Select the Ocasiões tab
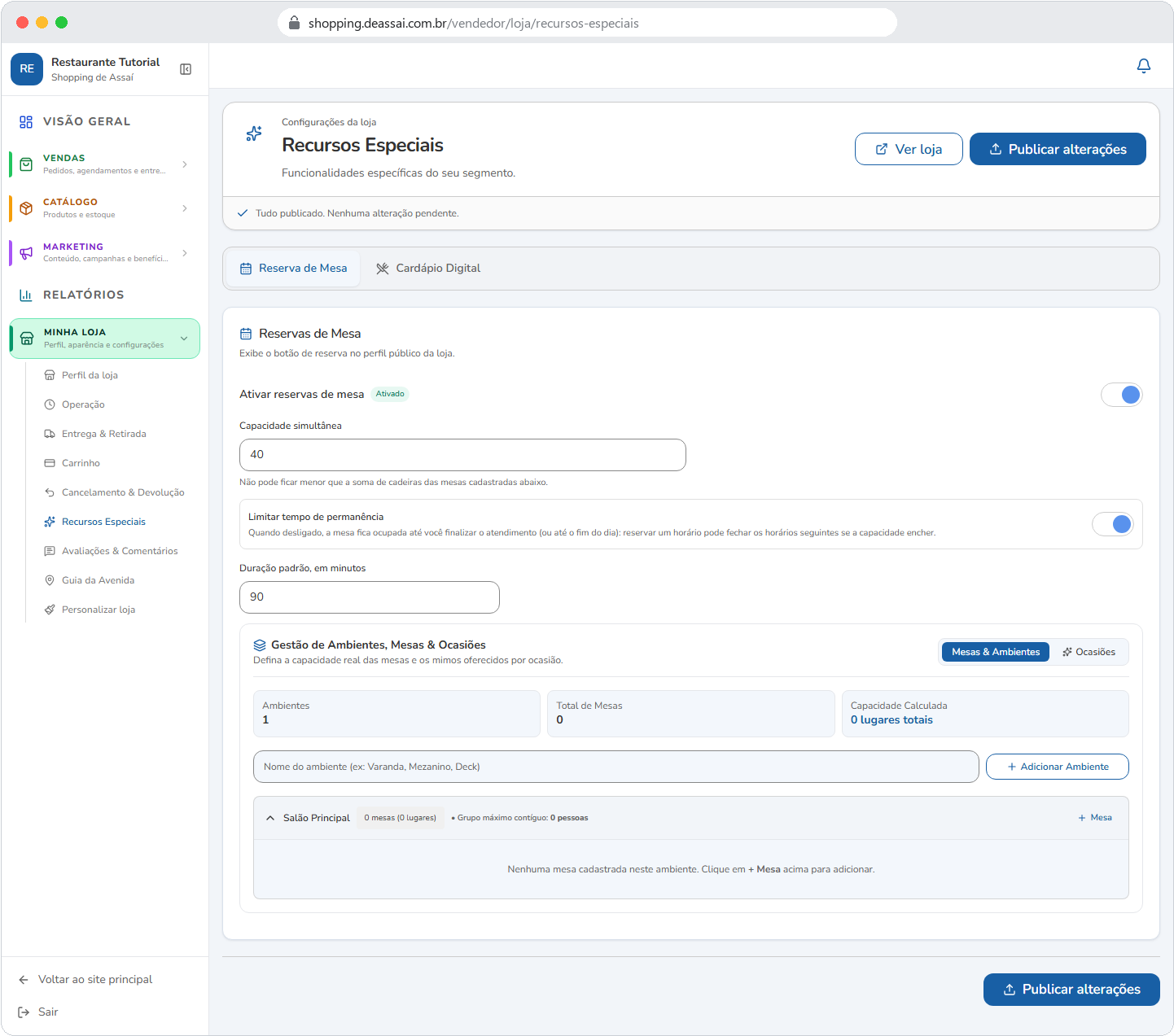The width and height of the screenshot is (1174, 1036). pos(1089,652)
